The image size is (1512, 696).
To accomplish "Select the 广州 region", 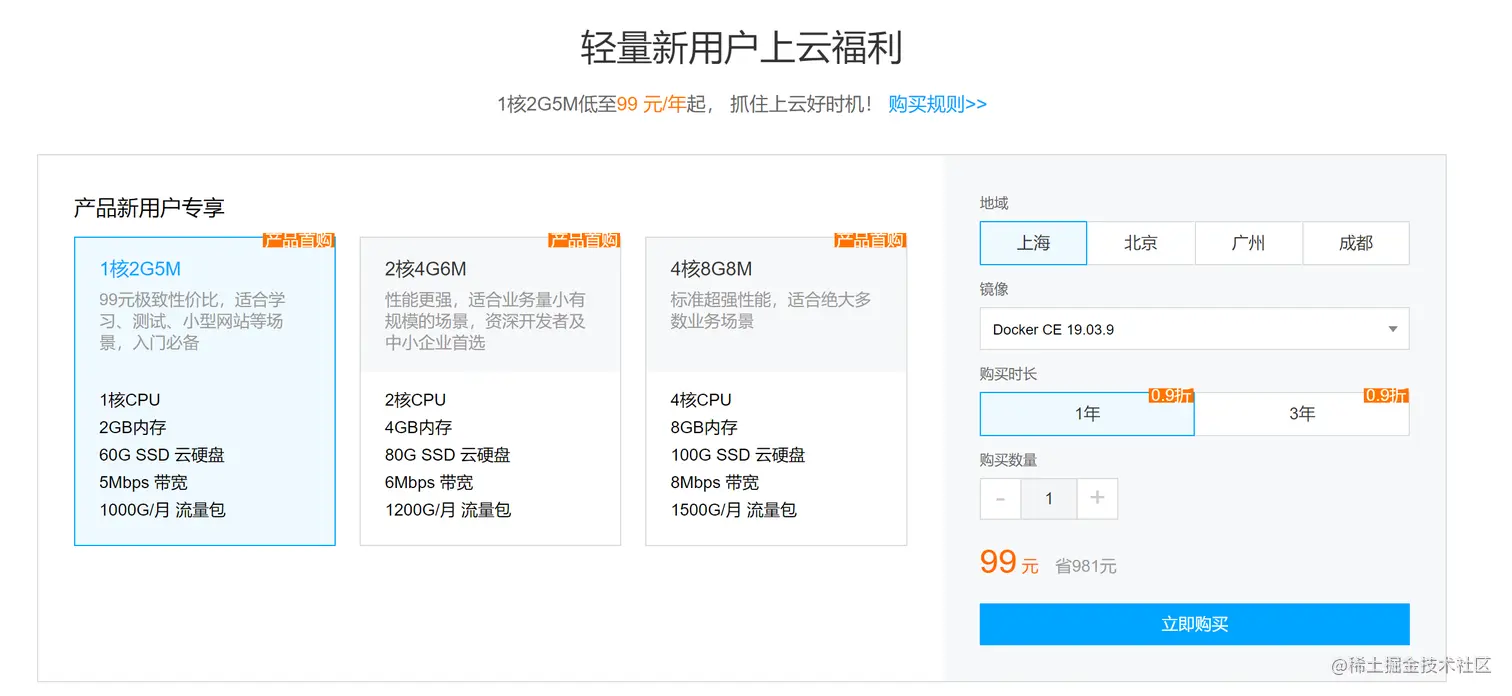I will click(1248, 243).
